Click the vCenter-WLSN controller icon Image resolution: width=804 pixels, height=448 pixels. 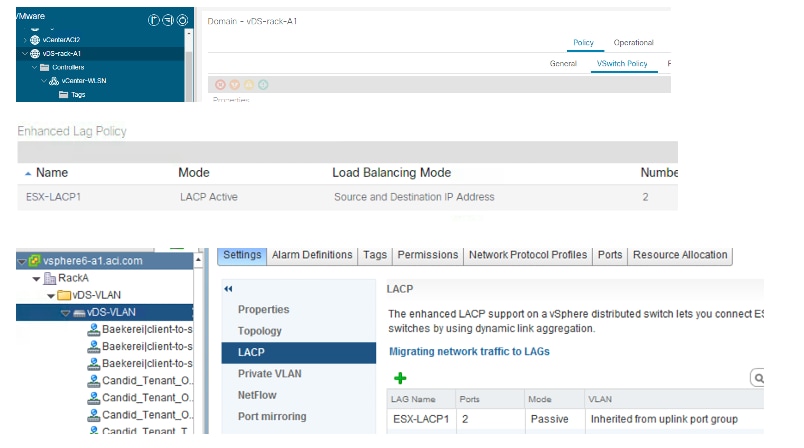(54, 81)
